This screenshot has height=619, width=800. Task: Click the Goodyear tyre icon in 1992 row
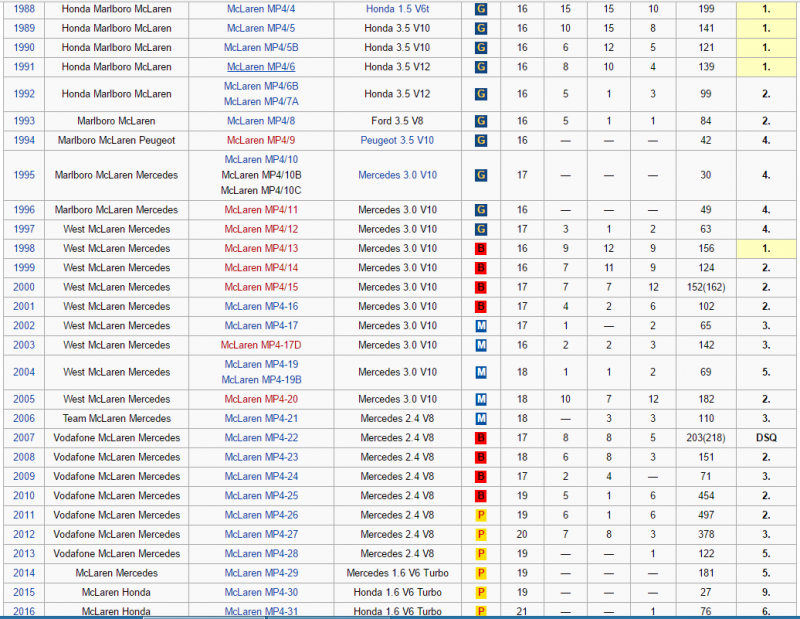(x=481, y=94)
